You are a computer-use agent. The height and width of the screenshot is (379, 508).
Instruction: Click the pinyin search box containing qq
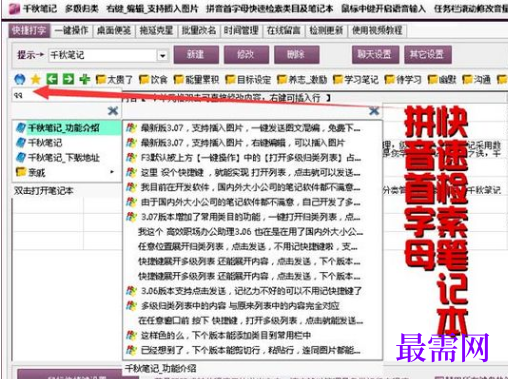tap(67, 95)
